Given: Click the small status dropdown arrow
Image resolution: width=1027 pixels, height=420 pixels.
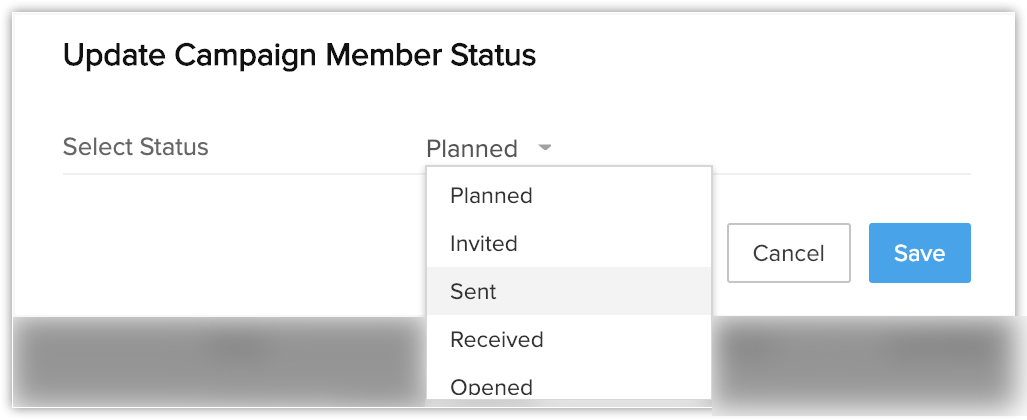Looking at the screenshot, I should 545,148.
